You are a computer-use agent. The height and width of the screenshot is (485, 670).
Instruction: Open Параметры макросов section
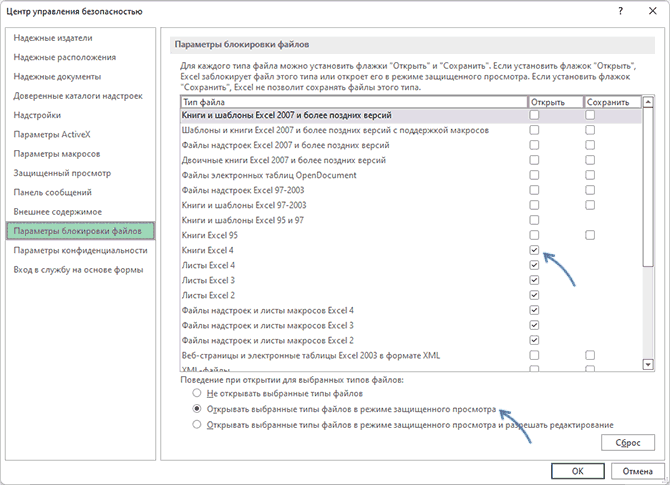pyautogui.click(x=57, y=154)
